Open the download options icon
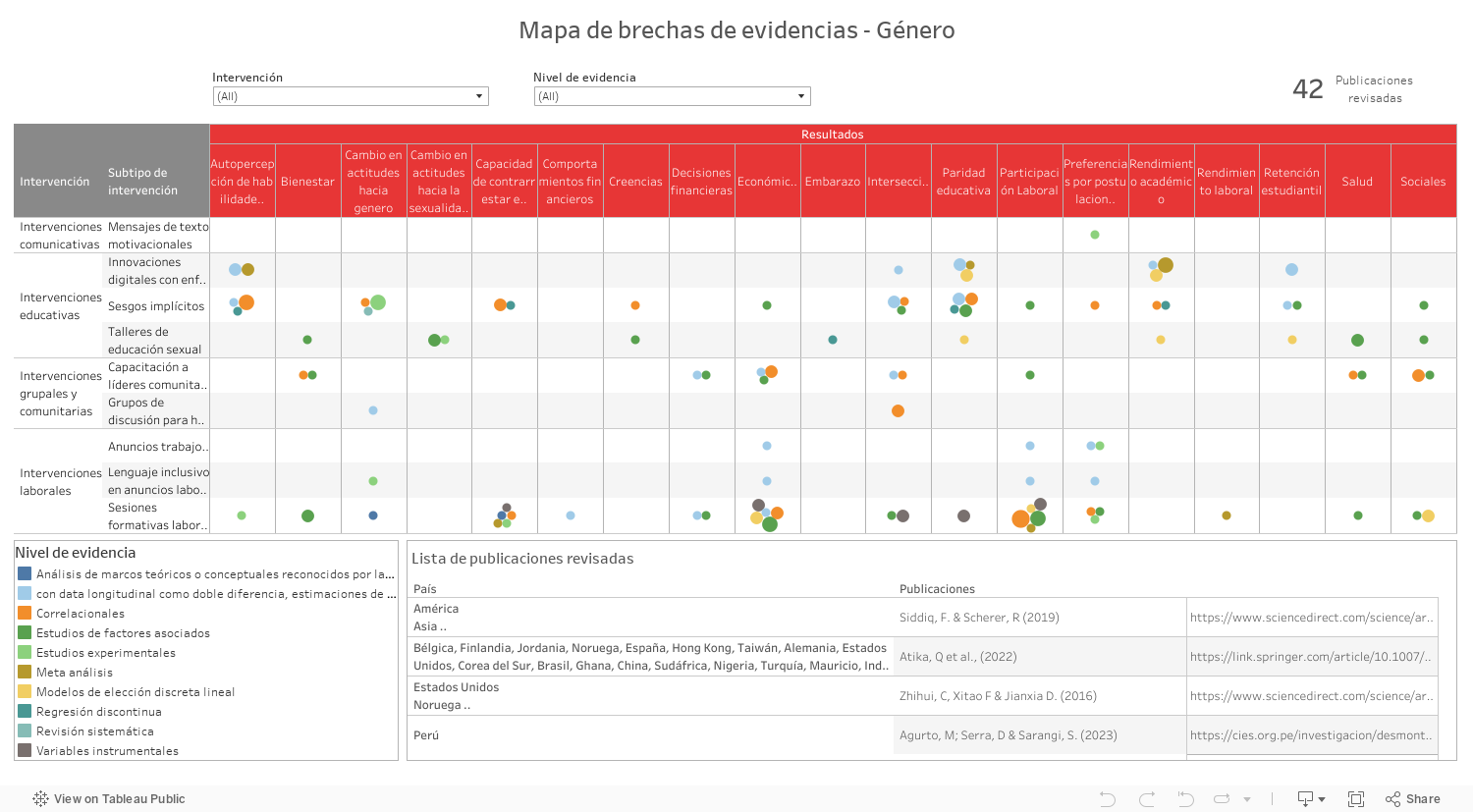Image resolution: width=1473 pixels, height=812 pixels. point(1311,799)
